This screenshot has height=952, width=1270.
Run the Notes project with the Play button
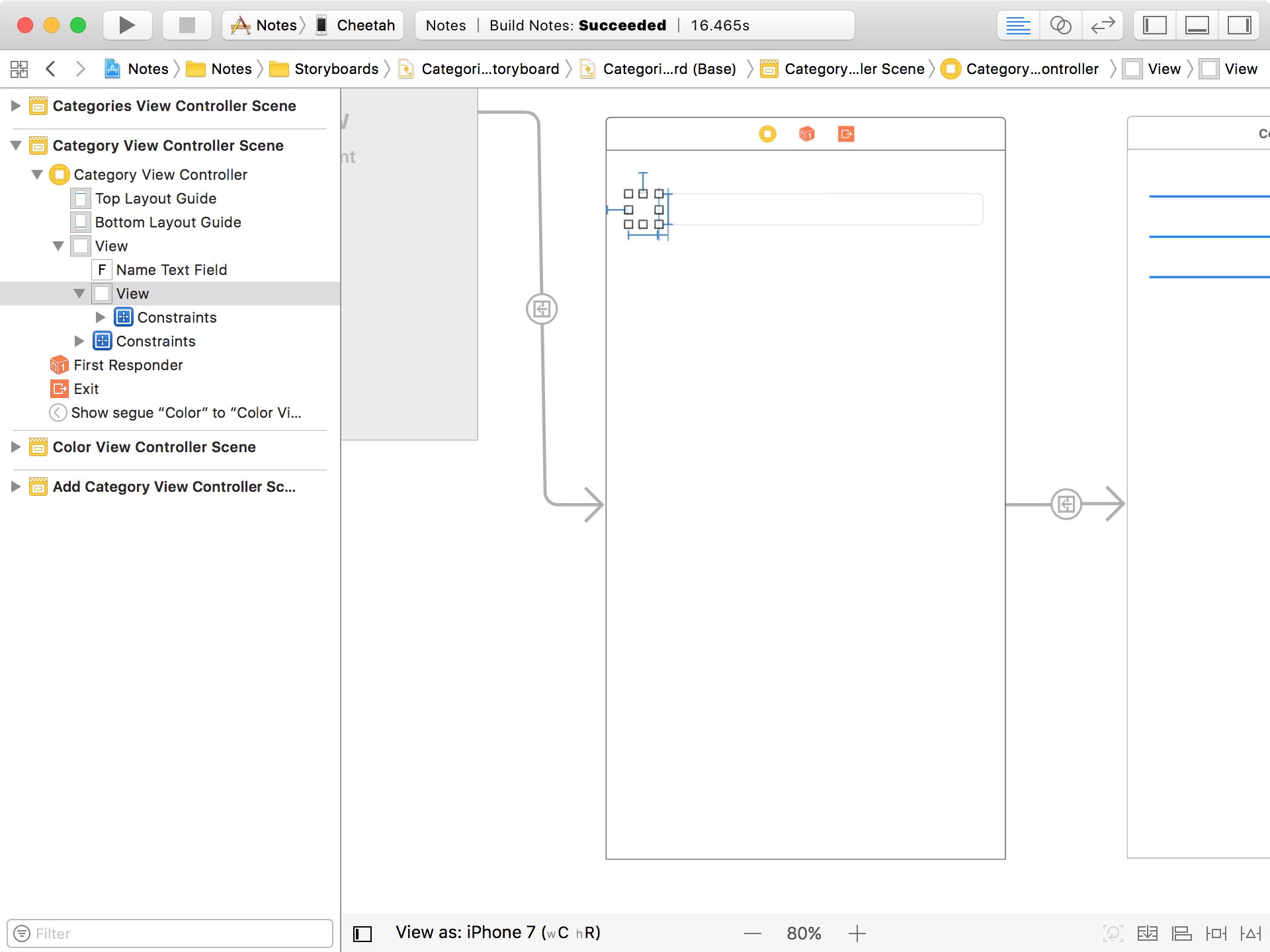point(126,25)
